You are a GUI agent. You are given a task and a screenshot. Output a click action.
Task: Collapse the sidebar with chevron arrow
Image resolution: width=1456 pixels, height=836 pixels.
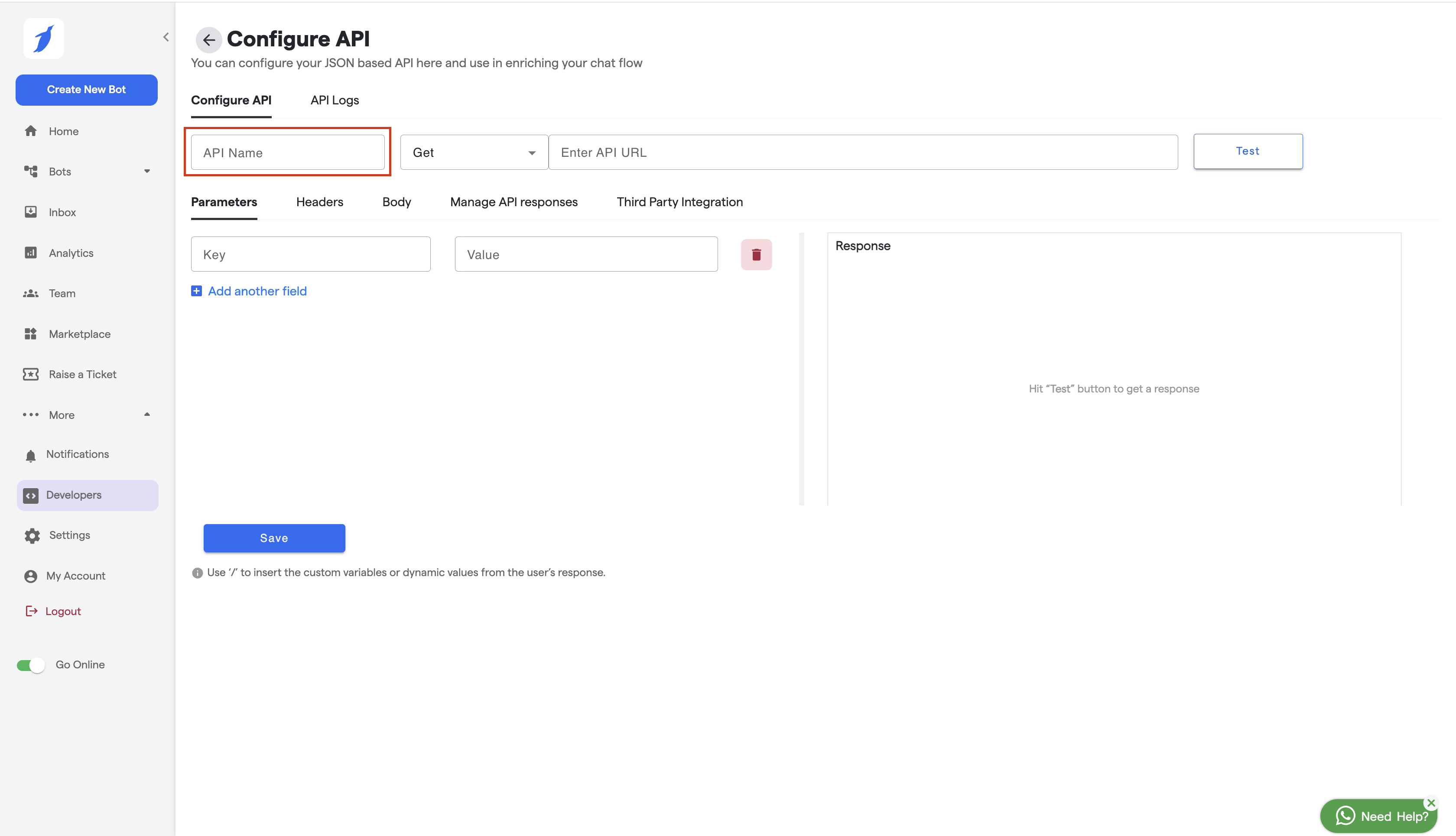click(166, 37)
